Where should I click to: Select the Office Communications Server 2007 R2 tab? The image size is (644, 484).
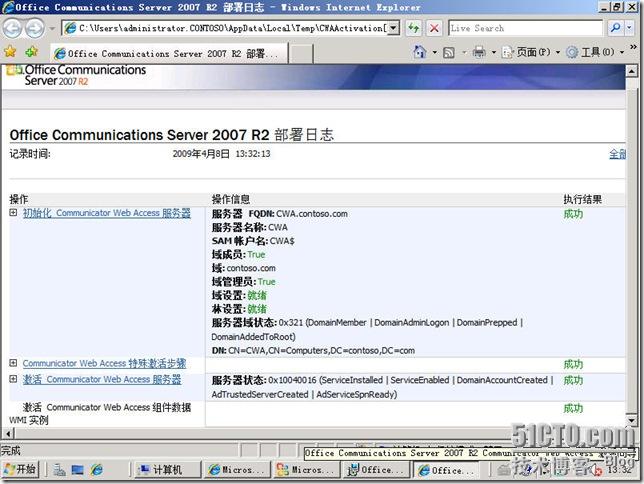[170, 53]
